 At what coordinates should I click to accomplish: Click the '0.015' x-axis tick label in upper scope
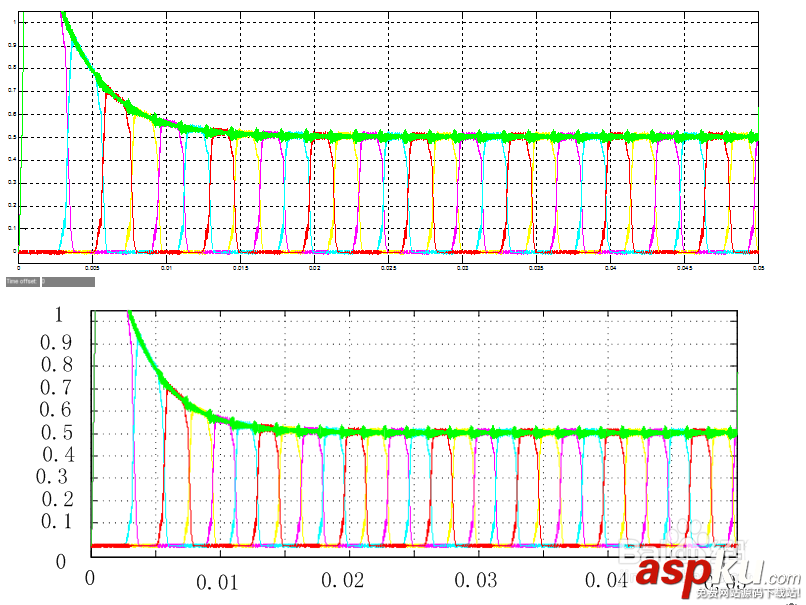point(240,268)
